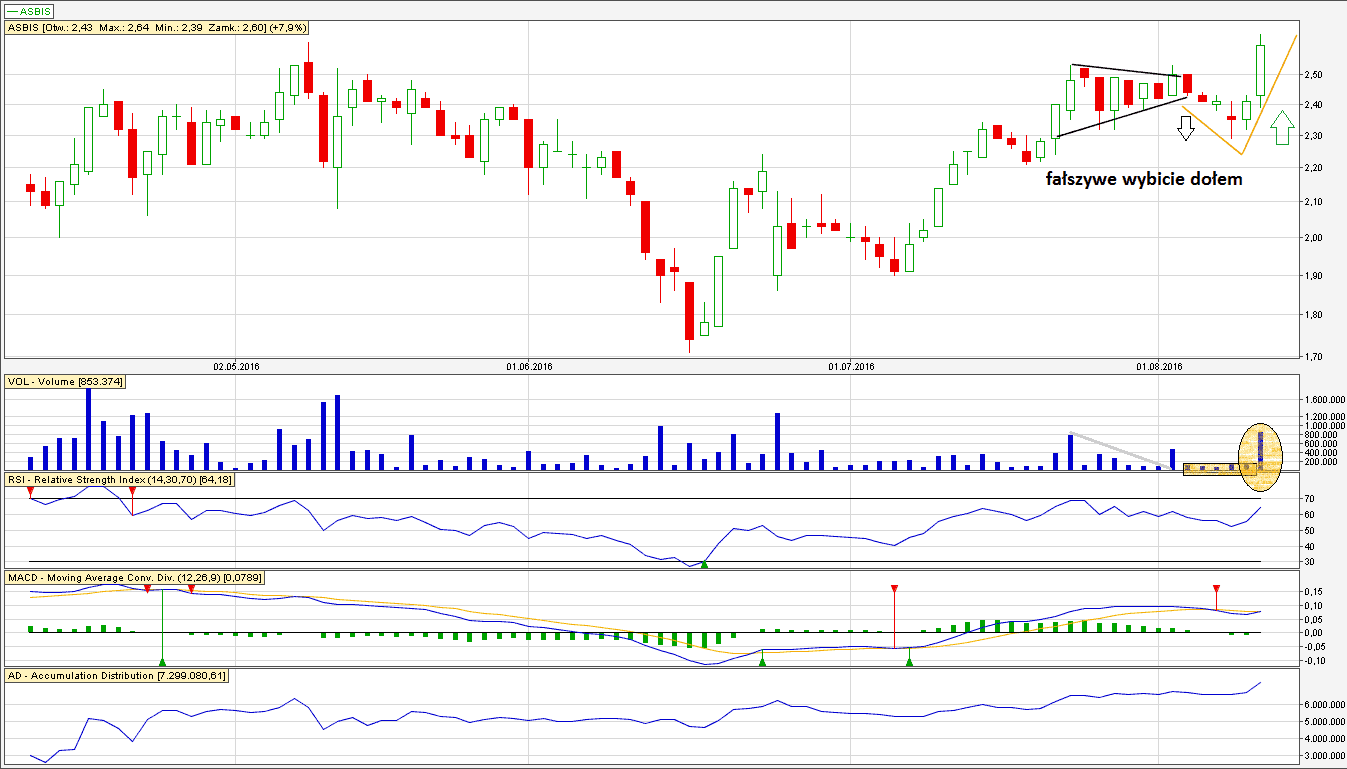The height and width of the screenshot is (769, 1347).
Task: Click the last tall green candlestick
Action: coord(1260,70)
